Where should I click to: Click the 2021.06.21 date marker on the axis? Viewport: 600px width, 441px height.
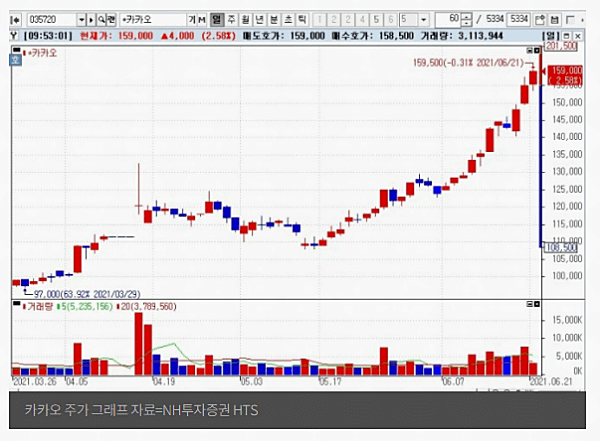[551, 382]
